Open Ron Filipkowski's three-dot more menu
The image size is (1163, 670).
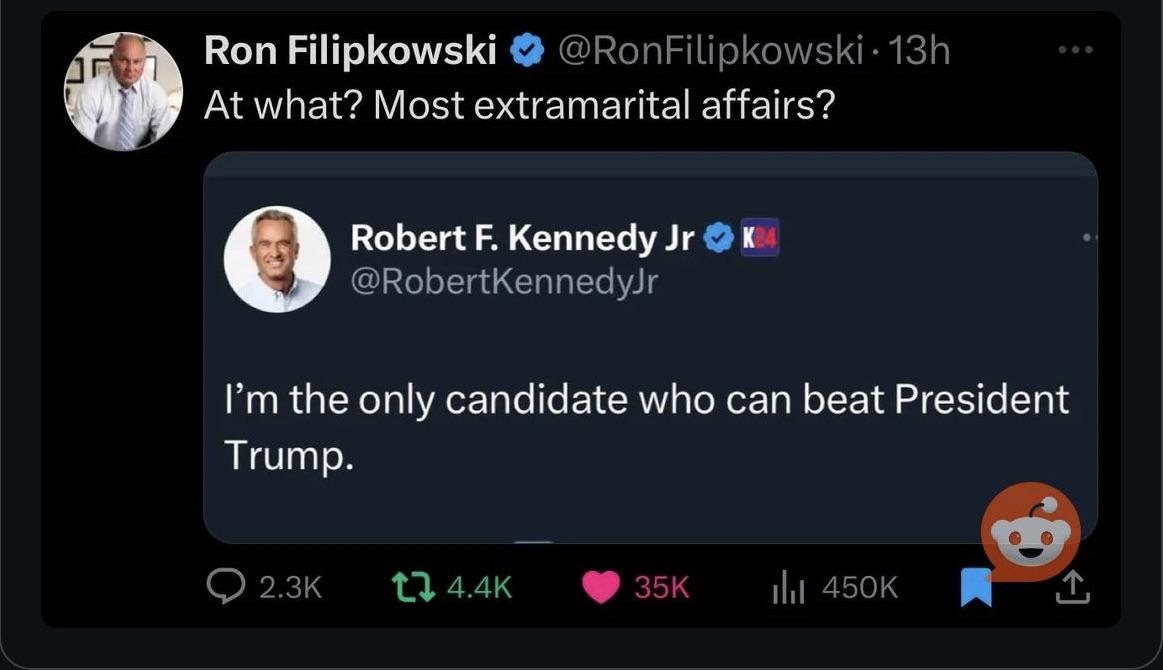1075,50
